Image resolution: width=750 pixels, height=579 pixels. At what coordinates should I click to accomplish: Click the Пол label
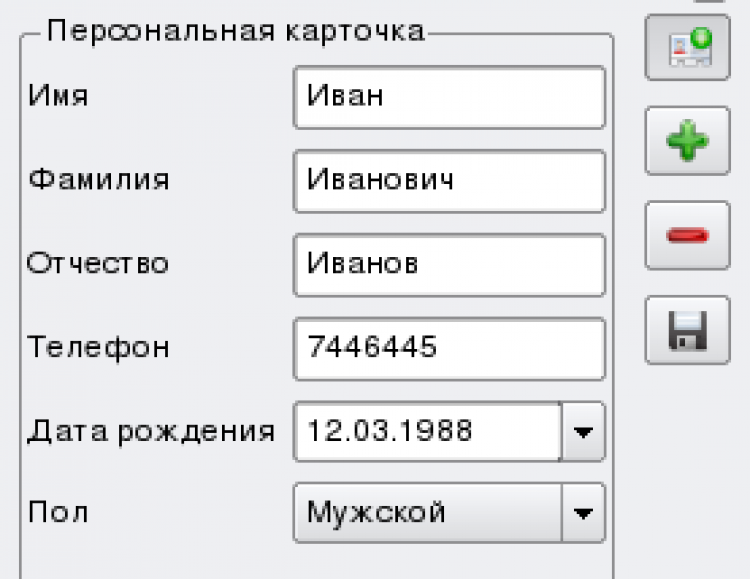click(x=58, y=514)
